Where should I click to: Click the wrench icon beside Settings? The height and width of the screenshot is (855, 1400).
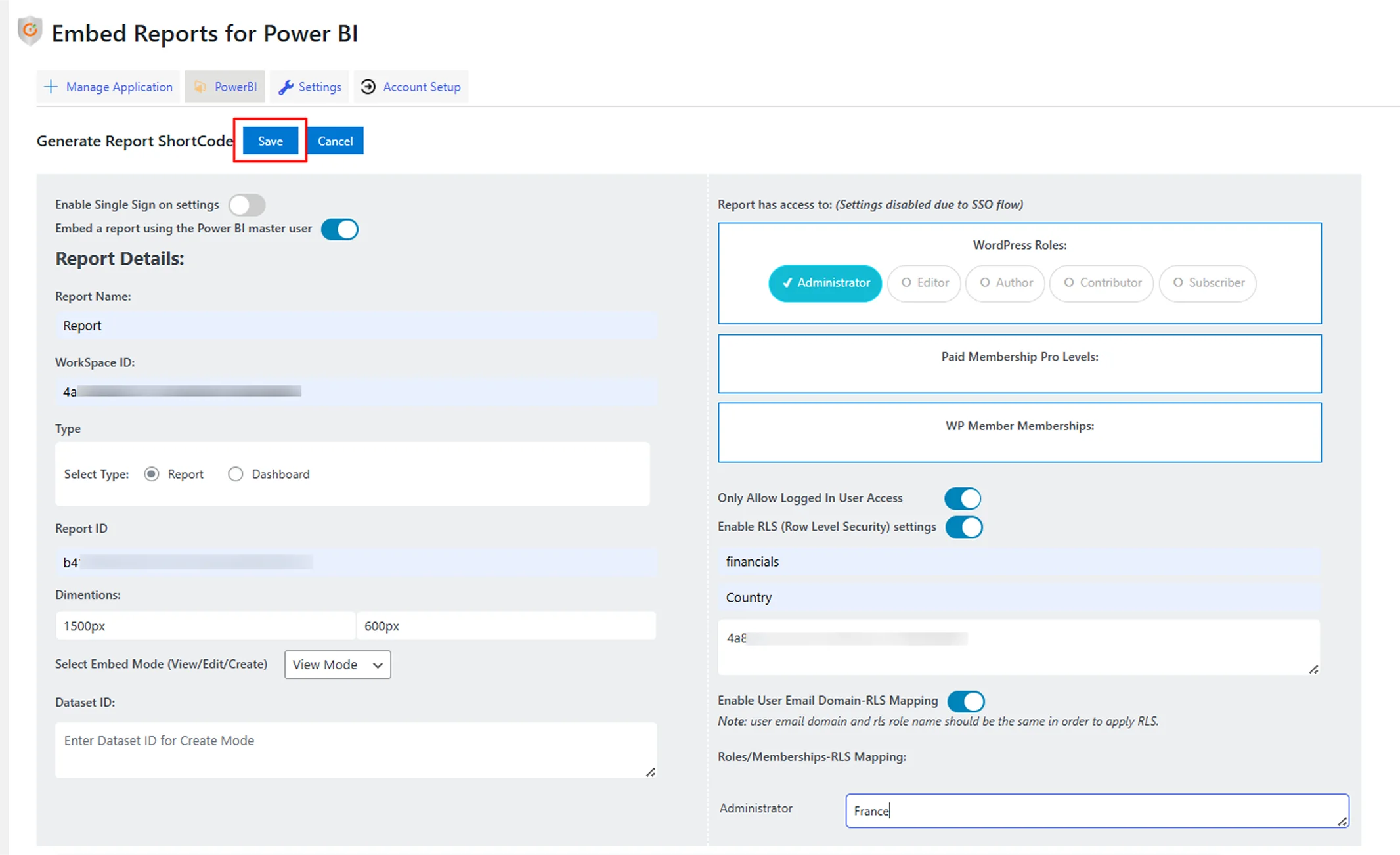point(286,87)
